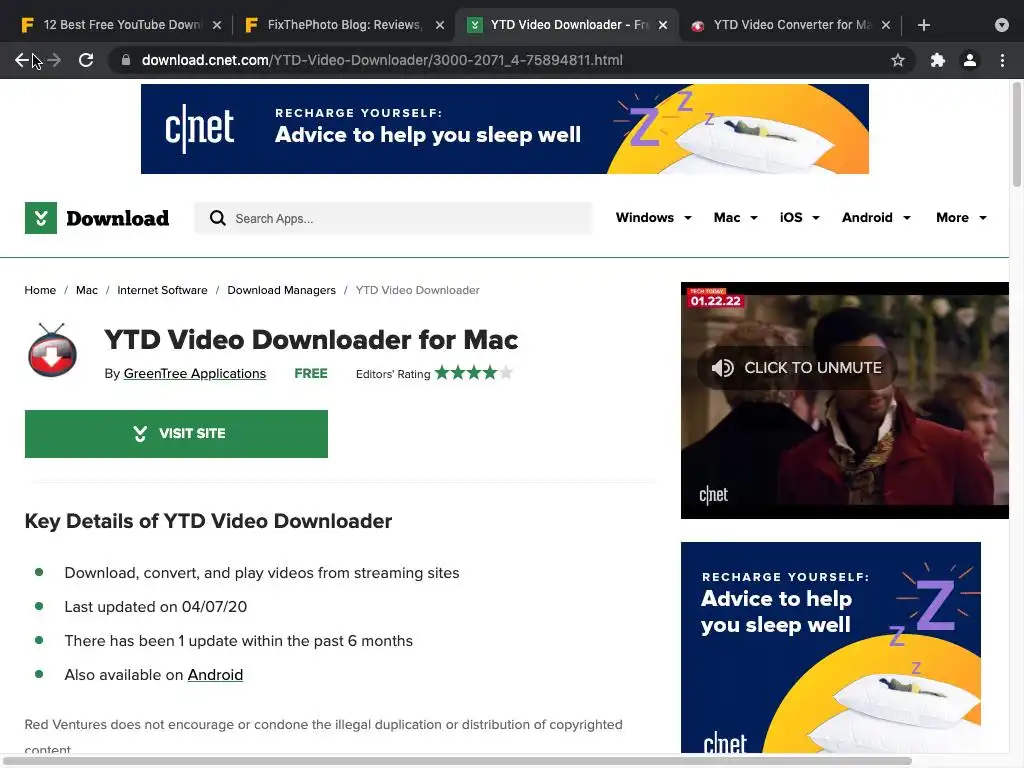The height and width of the screenshot is (768, 1024).
Task: Click 'Last updated on 04/07/20' text
Action: [155, 607]
